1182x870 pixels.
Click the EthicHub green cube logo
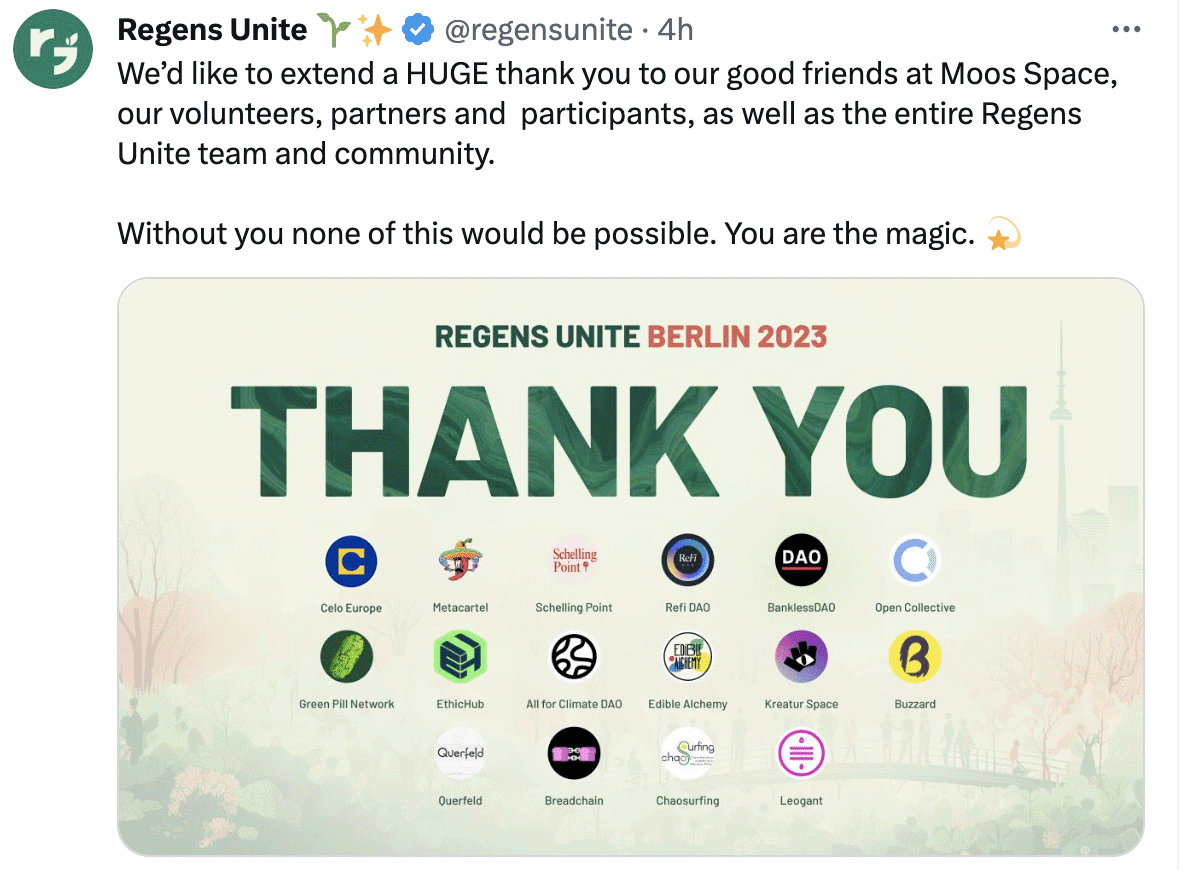pos(461,657)
